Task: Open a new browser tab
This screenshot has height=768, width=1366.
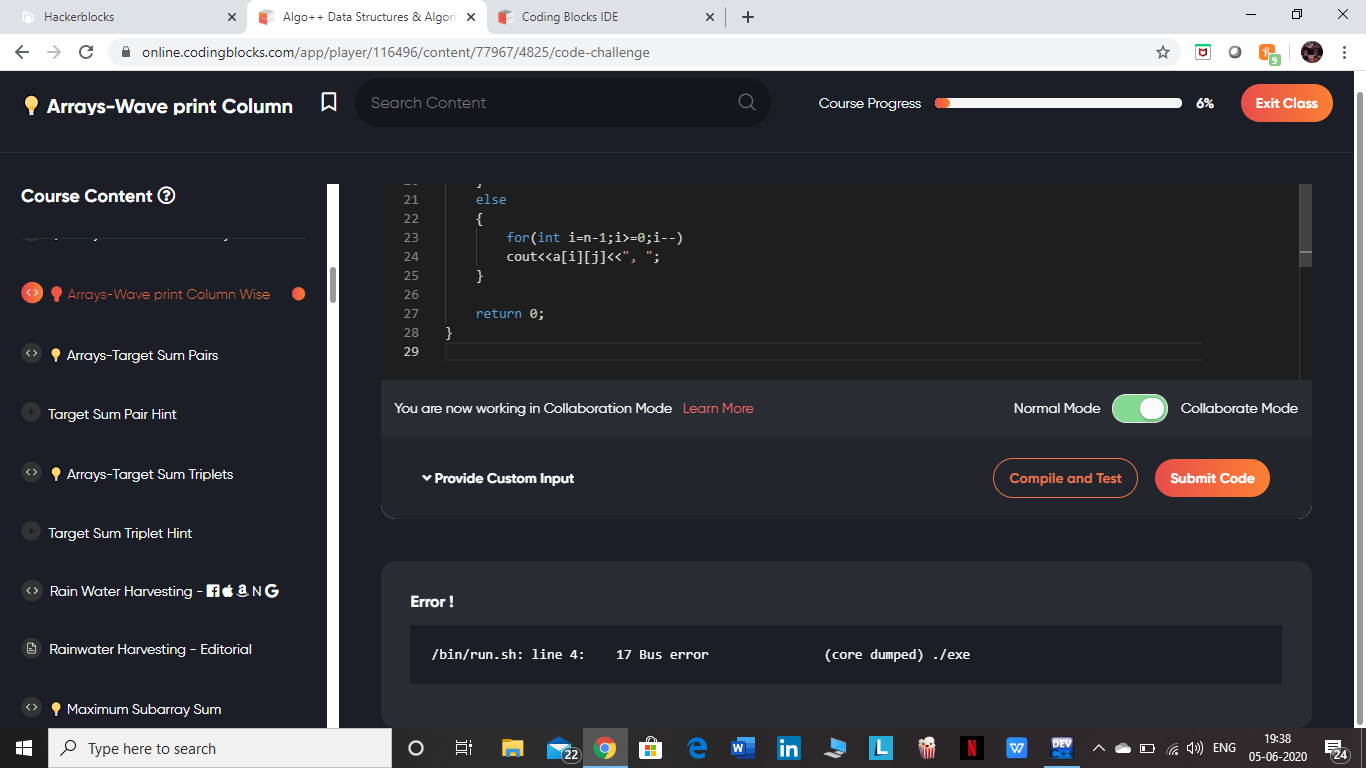Action: tap(748, 17)
